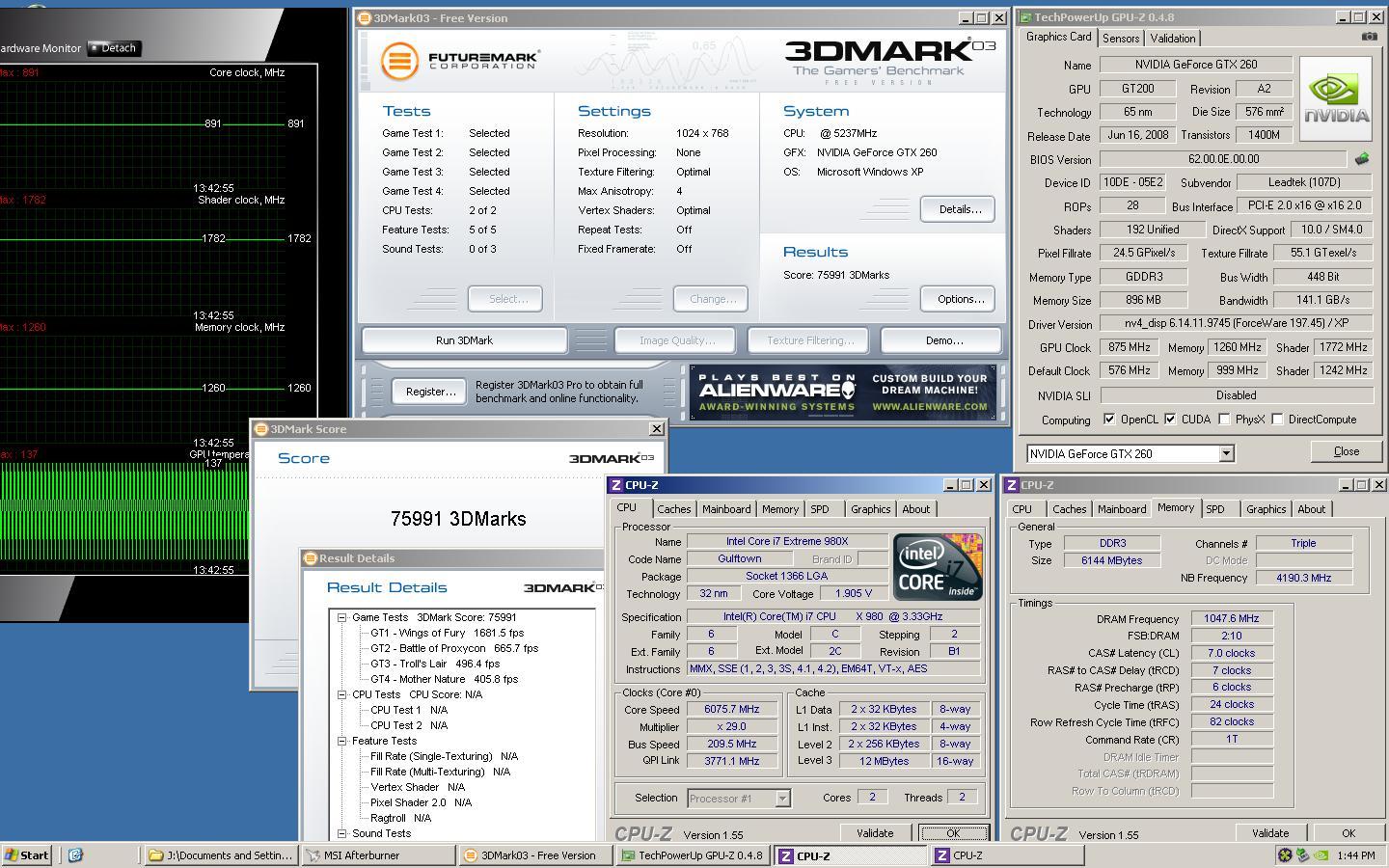
Task: Collapse the CPU Tests tree node
Action: [341, 694]
